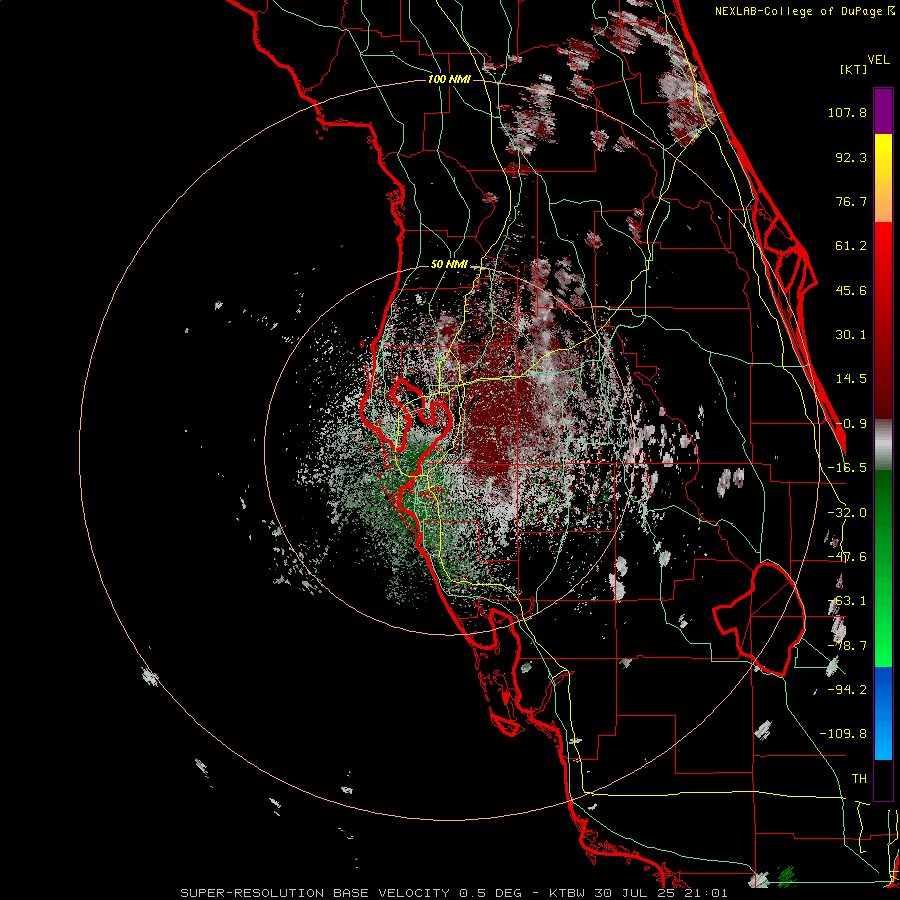The width and height of the screenshot is (900, 900).
Task: Pick the red segment of the color bar
Action: 883,320
